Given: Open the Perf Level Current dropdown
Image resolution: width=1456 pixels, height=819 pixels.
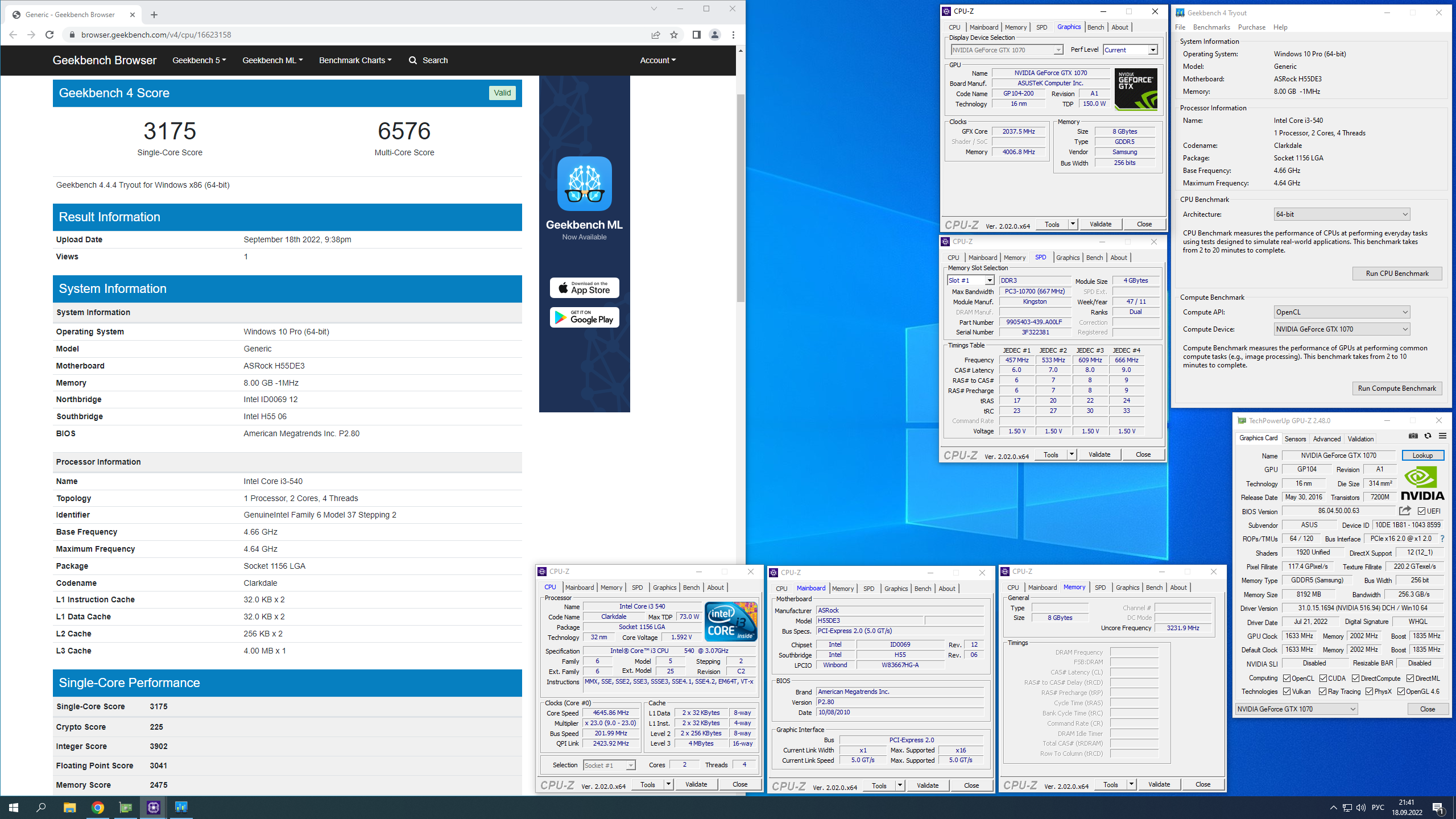Looking at the screenshot, I should click(1130, 50).
